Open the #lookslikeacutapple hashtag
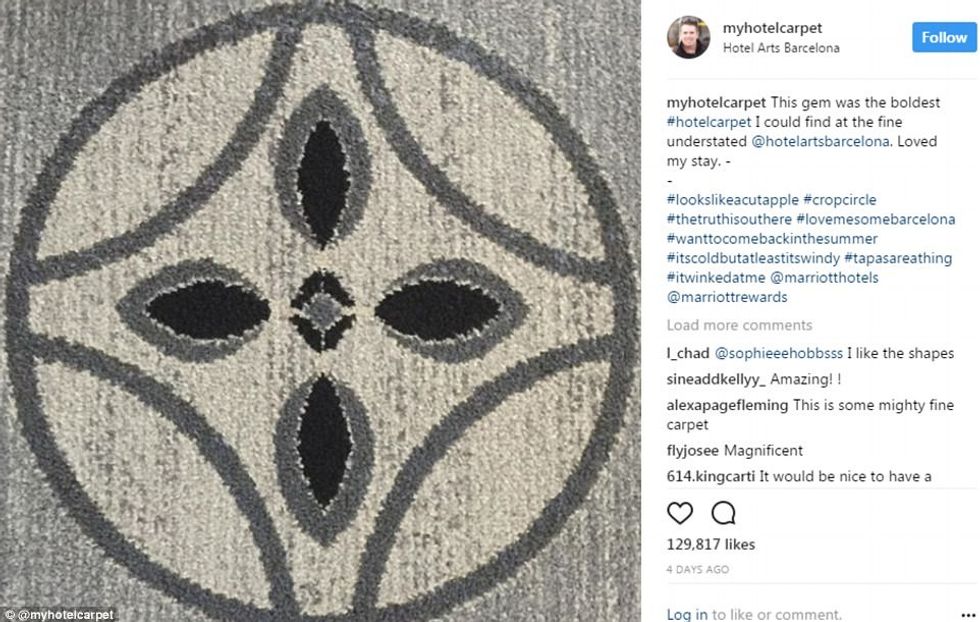This screenshot has height=622, width=980. click(x=732, y=200)
